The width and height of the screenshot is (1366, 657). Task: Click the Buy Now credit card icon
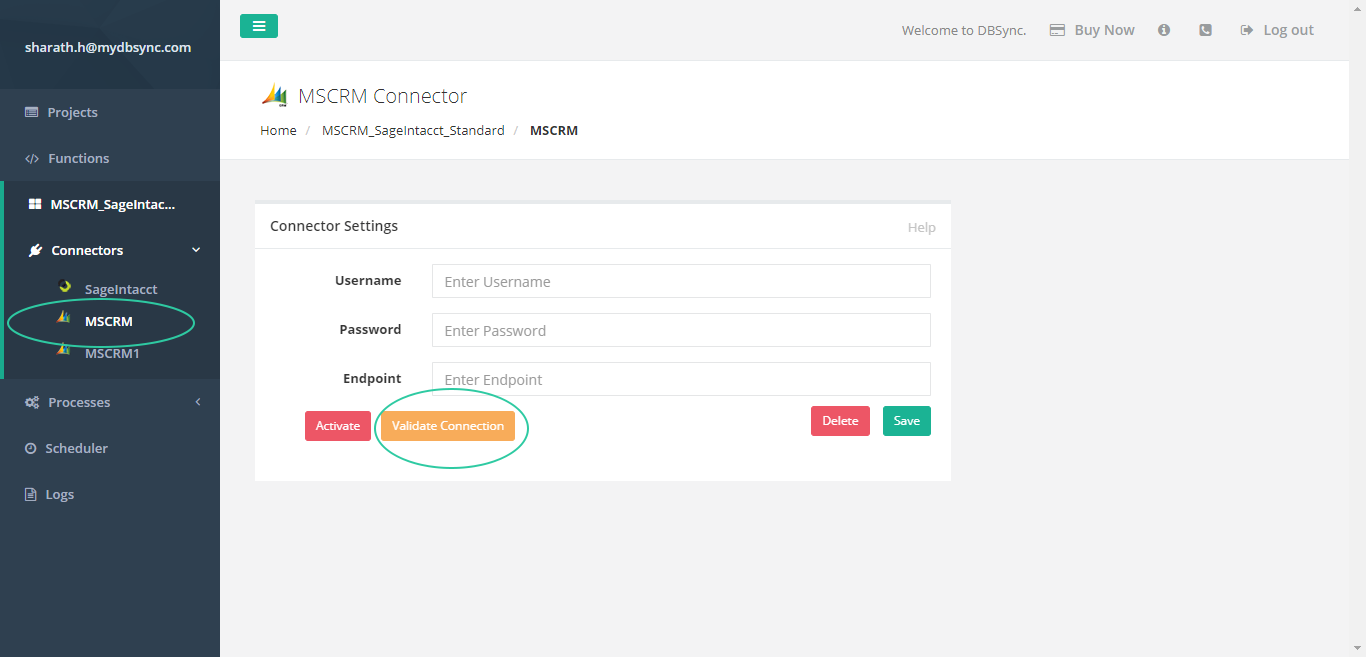click(x=1057, y=30)
